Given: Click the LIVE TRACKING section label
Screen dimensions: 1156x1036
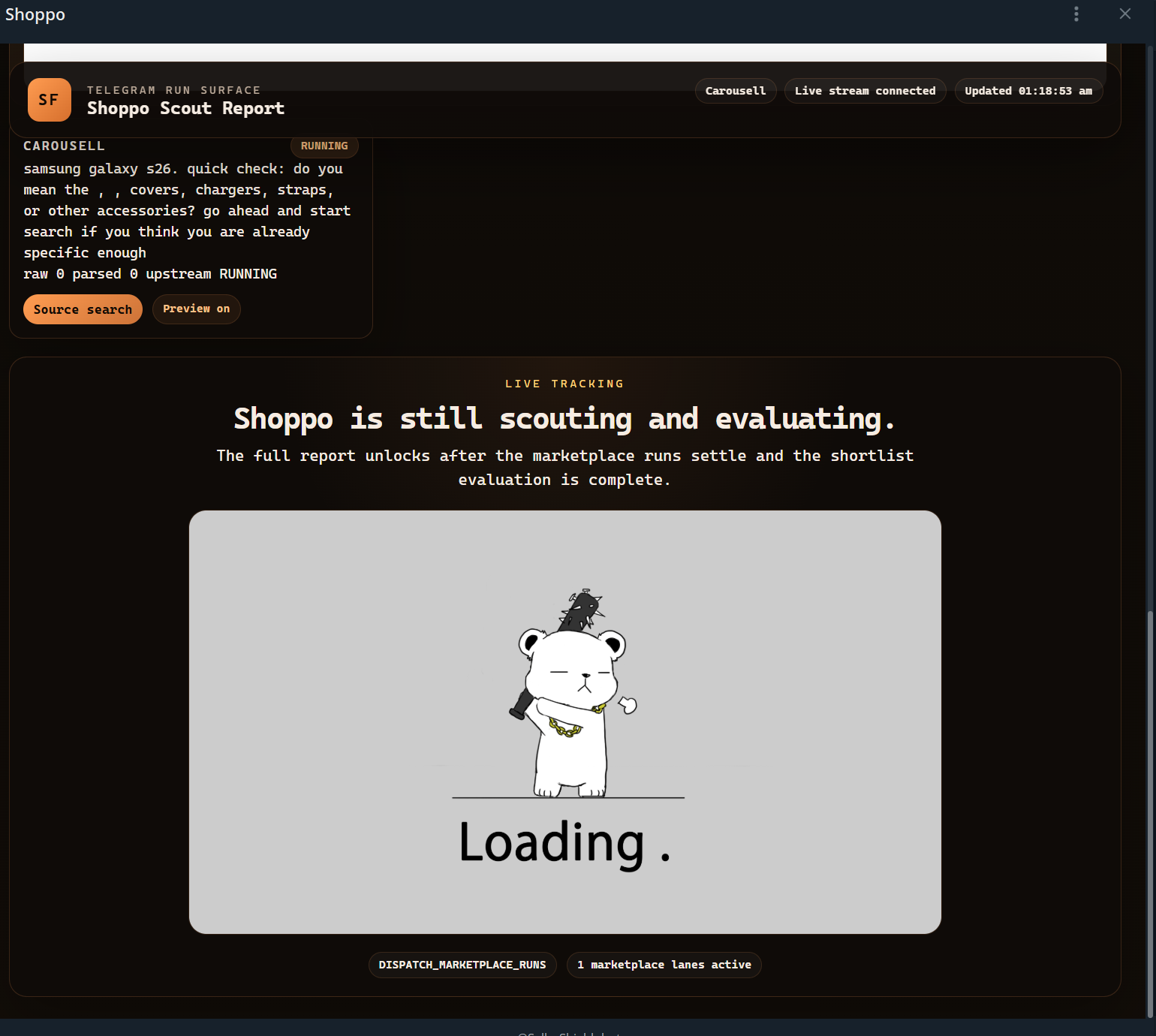Looking at the screenshot, I should pos(564,383).
